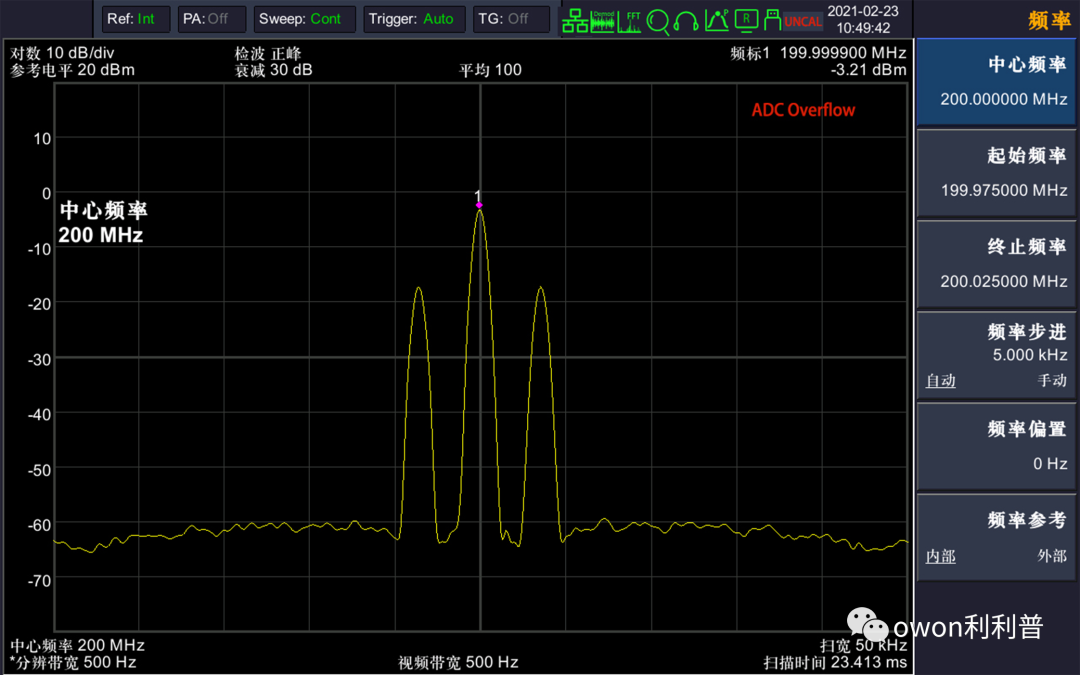
Task: Click the time 10:49:42 display
Action: [863, 28]
